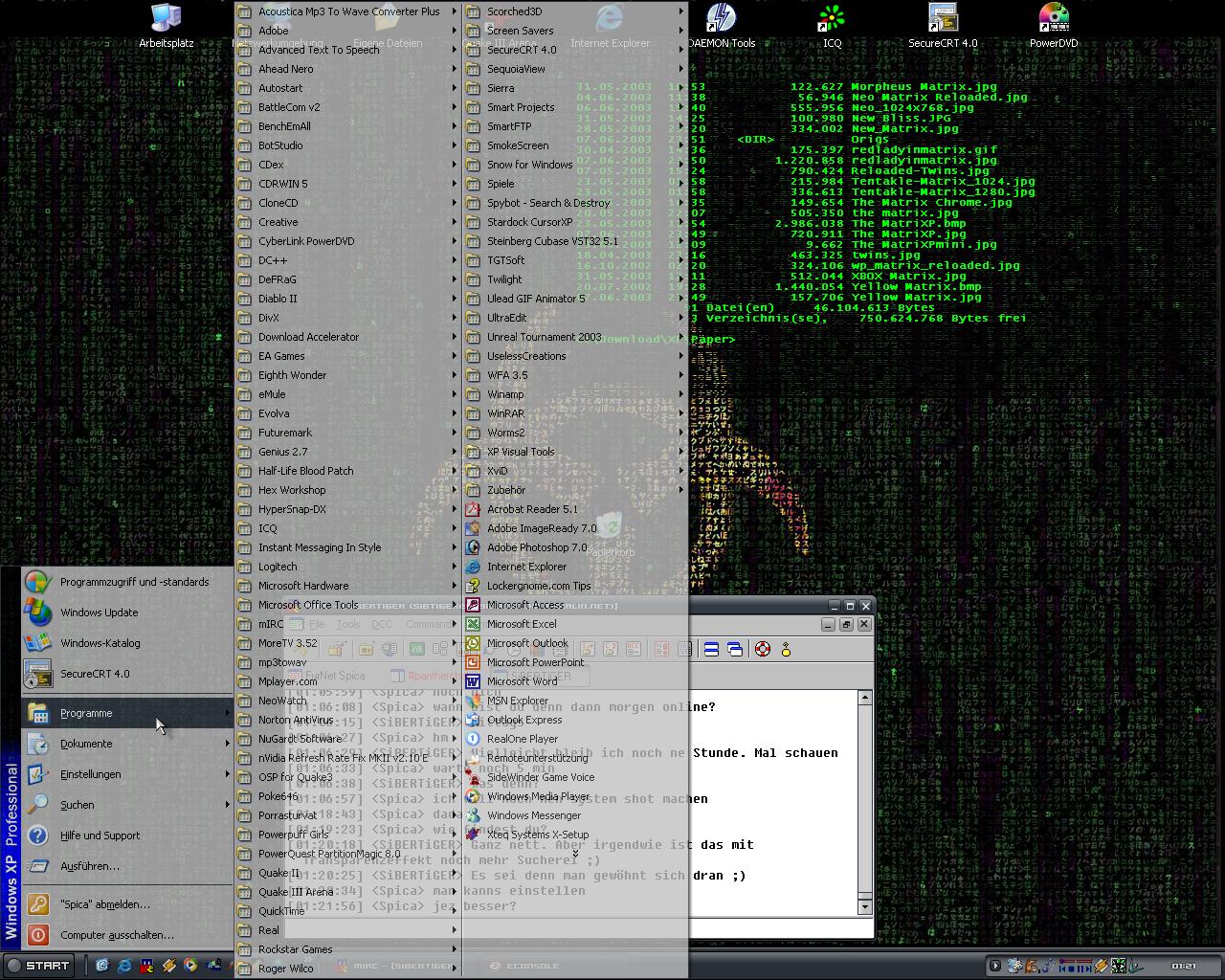1225x980 pixels.
Task: Click the tile windows icon in mIRC toolbar
Action: pyautogui.click(x=711, y=649)
